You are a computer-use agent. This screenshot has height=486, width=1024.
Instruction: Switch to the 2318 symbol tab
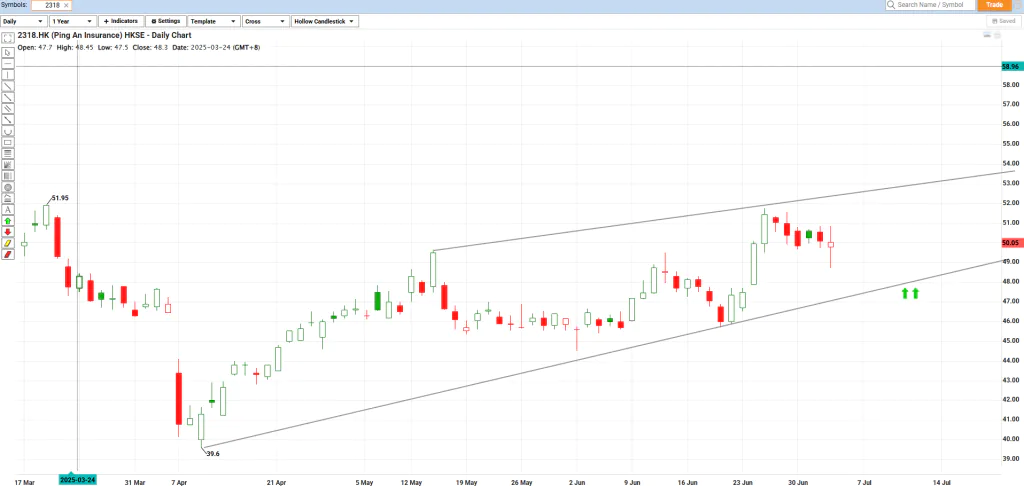pyautogui.click(x=52, y=5)
